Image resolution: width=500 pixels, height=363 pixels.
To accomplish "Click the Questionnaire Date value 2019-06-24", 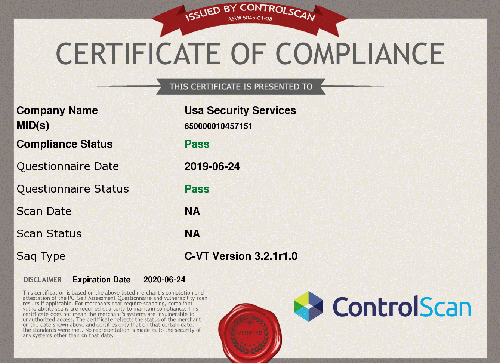I will 212,166.
